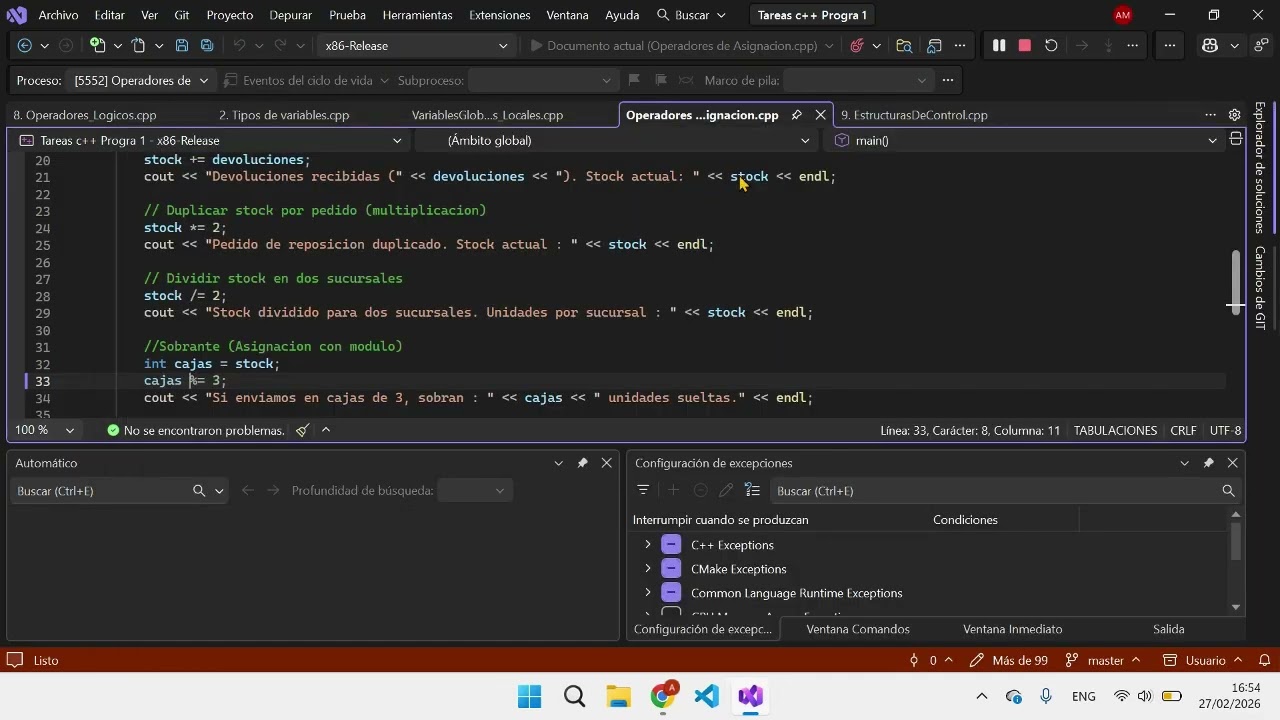The height and width of the screenshot is (720, 1280).
Task: Click the exceptions filter icon
Action: click(643, 490)
